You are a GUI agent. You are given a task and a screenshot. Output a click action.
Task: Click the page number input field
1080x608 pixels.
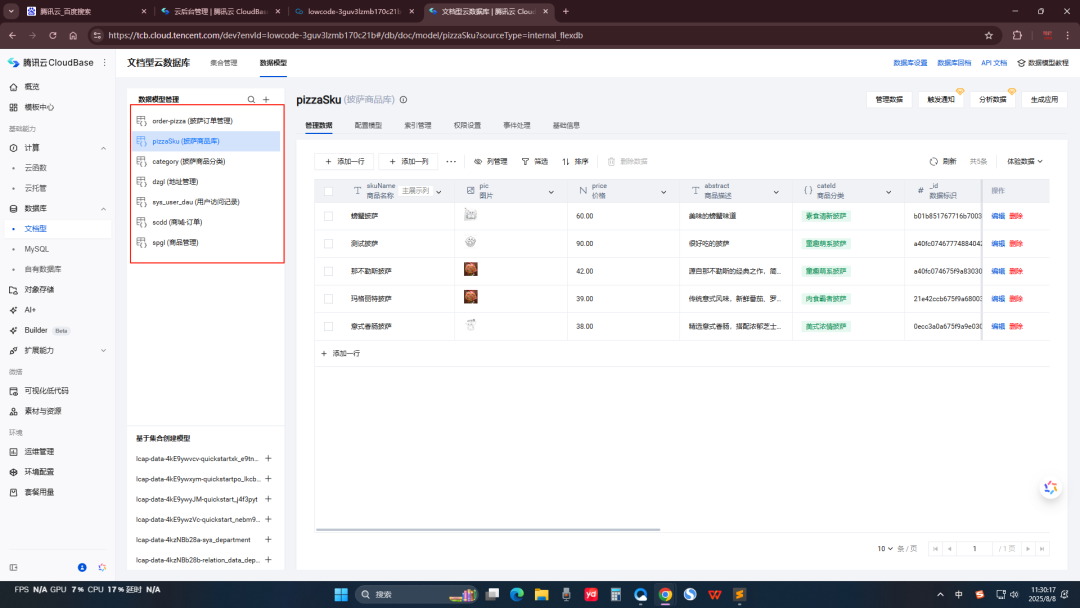pyautogui.click(x=975, y=549)
